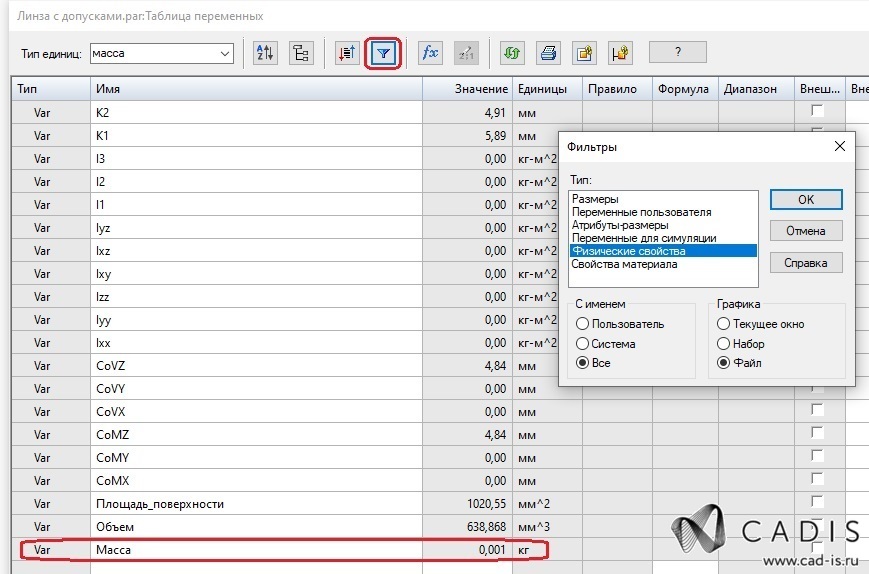This screenshot has height=574, width=869.
Task: Close the Фильтры dialog with X
Action: pos(840,146)
